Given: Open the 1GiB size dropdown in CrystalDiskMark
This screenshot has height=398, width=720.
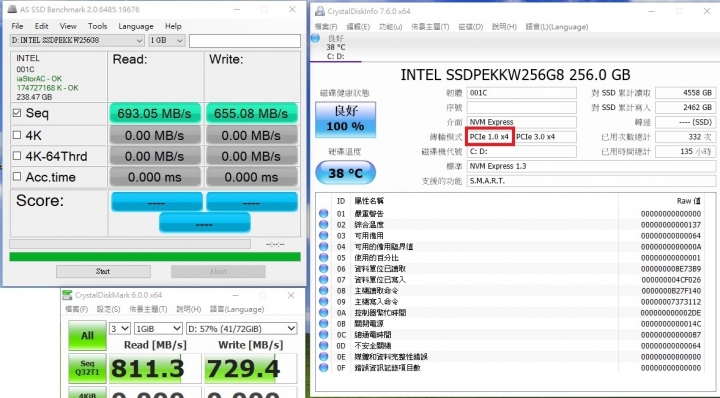Looking at the screenshot, I should coord(158,329).
